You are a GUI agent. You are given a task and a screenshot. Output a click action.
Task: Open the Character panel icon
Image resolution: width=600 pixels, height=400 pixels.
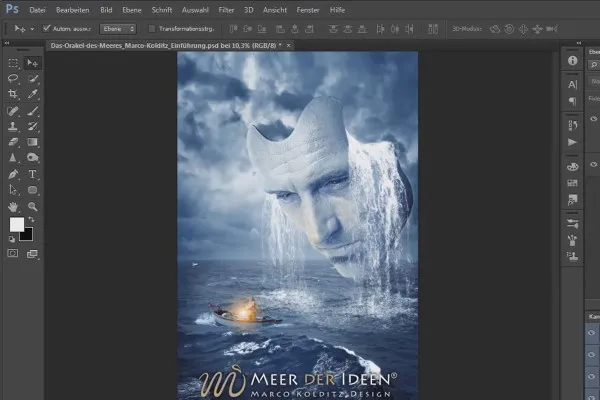coord(572,85)
